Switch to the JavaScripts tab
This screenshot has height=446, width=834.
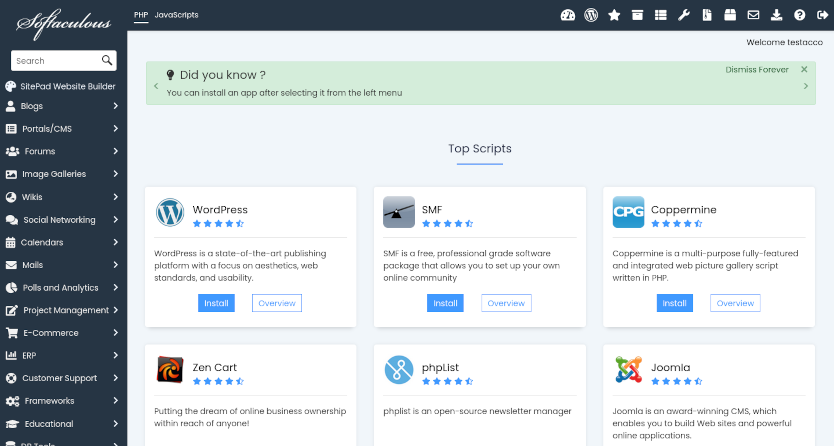point(176,16)
